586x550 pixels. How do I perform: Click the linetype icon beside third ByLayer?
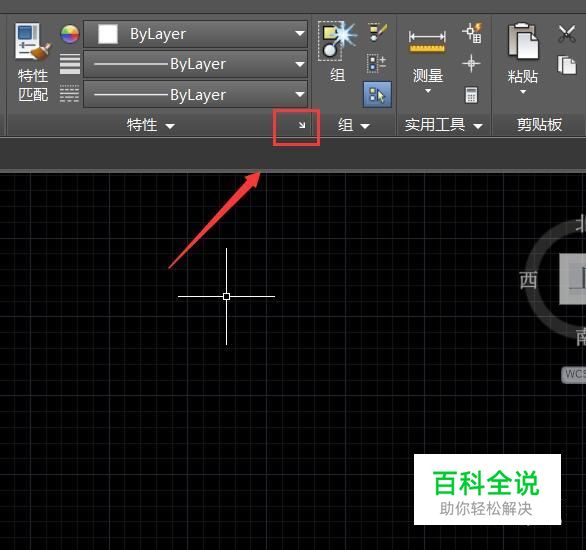click(70, 93)
